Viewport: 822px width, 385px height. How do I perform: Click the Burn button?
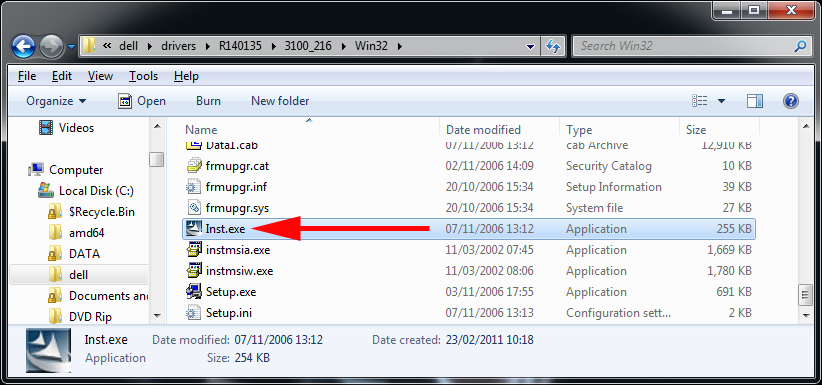[208, 101]
